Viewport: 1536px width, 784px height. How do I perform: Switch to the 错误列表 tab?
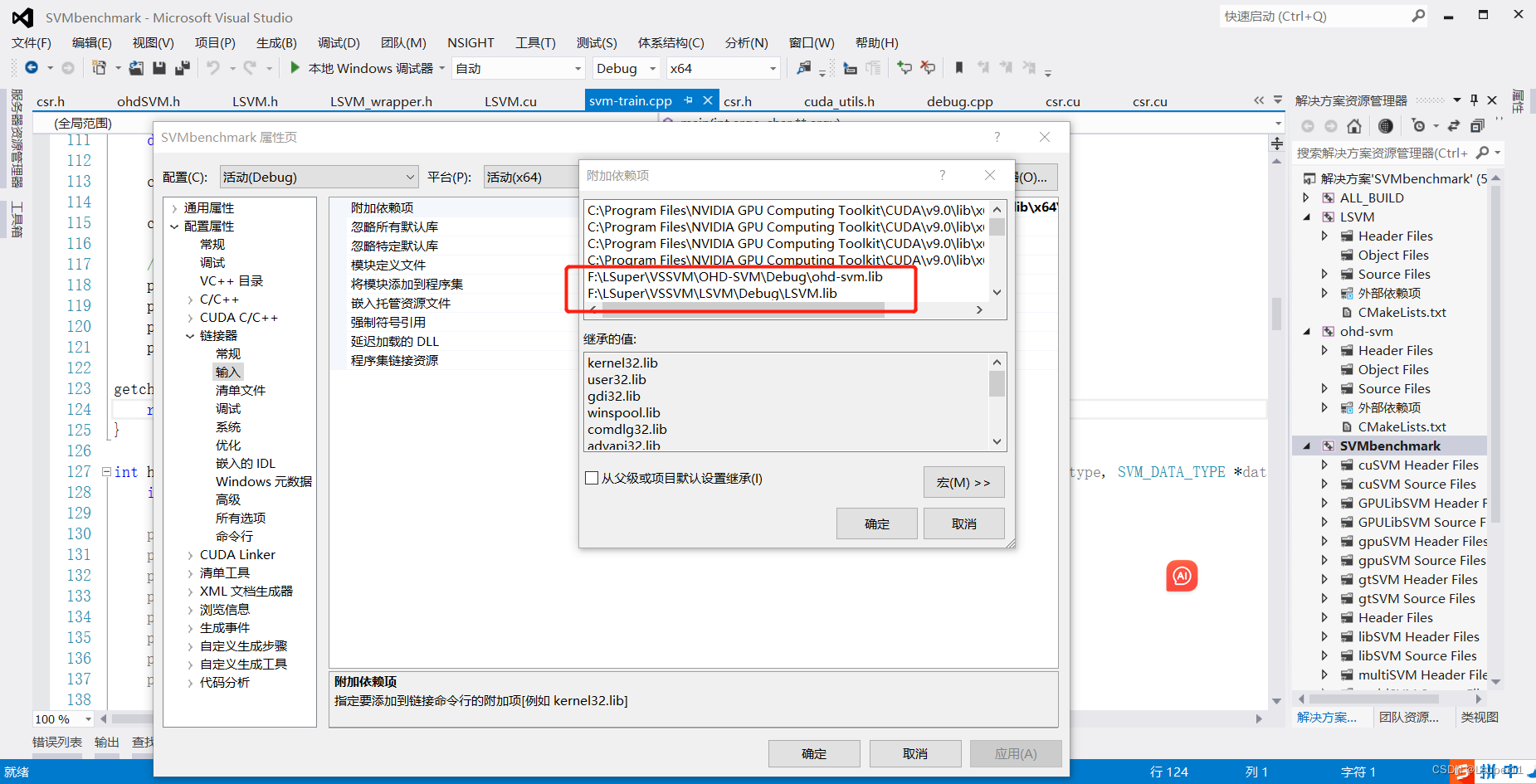click(57, 742)
